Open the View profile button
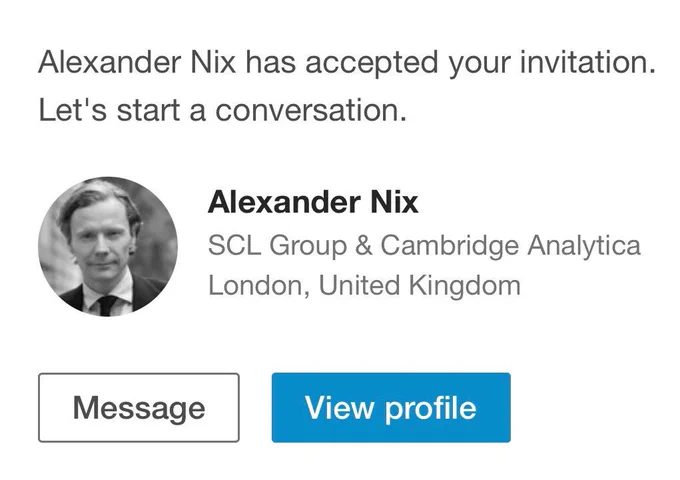Viewport: 680px width, 480px height. (x=391, y=408)
